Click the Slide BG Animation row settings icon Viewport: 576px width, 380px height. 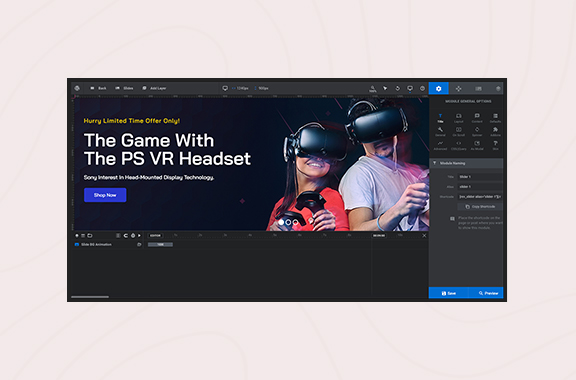[139, 244]
